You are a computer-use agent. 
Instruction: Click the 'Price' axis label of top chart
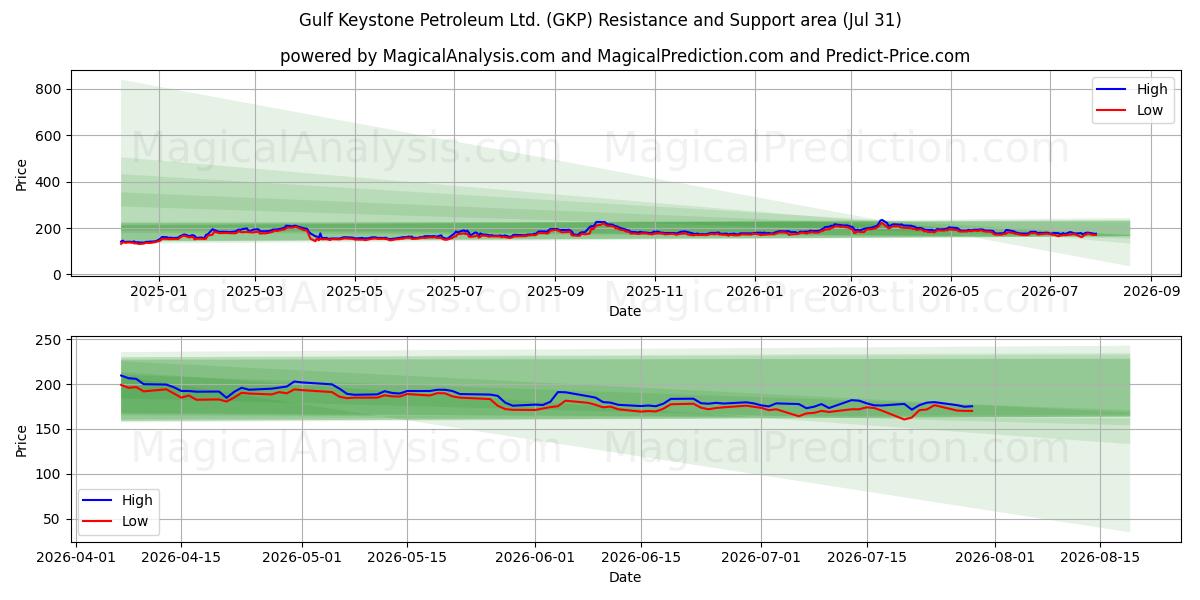coord(22,175)
